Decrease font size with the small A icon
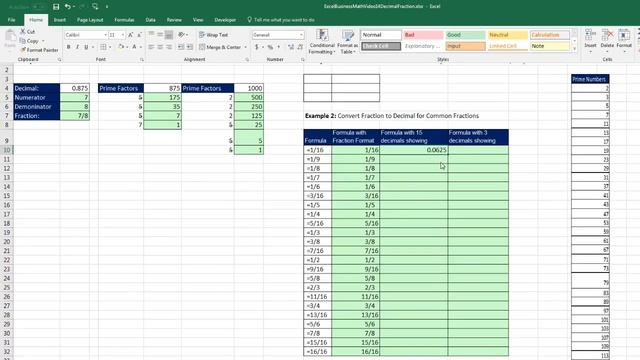Image resolution: width=640 pixels, height=360 pixels. [x=139, y=35]
